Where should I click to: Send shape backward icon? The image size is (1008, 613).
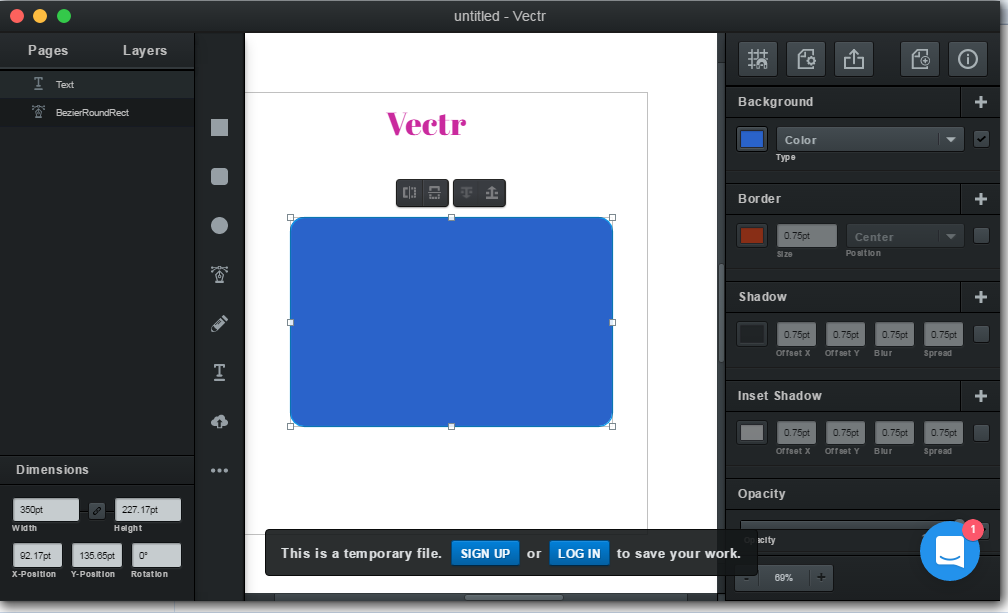[x=467, y=193]
